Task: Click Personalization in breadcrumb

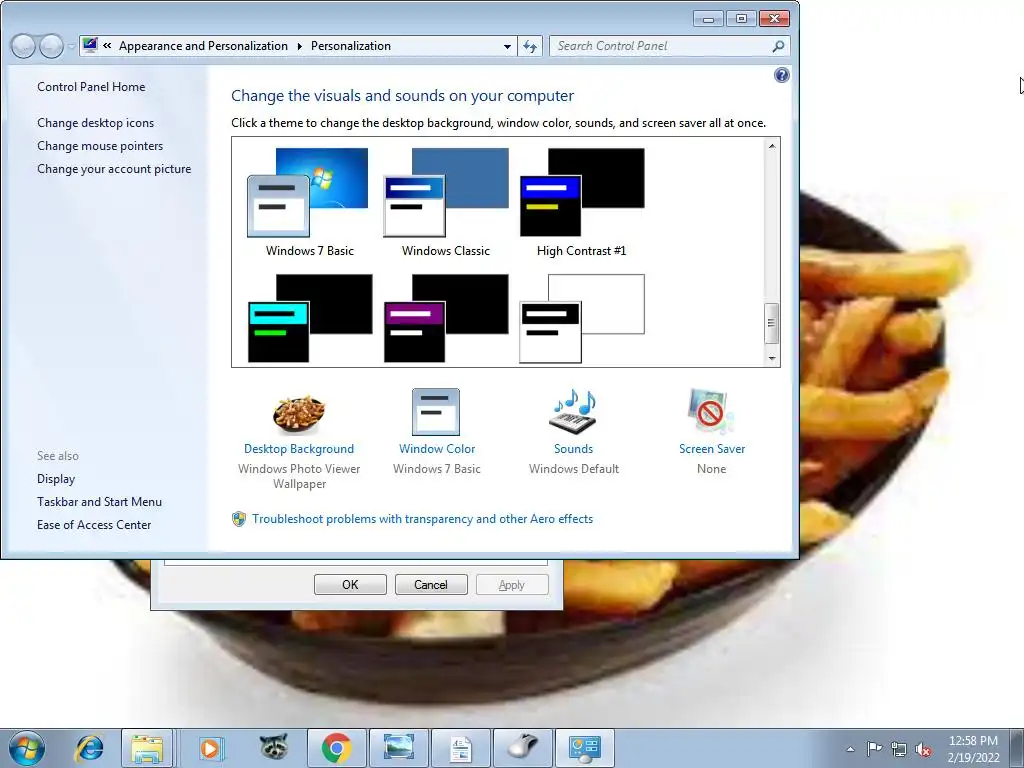Action: click(351, 46)
